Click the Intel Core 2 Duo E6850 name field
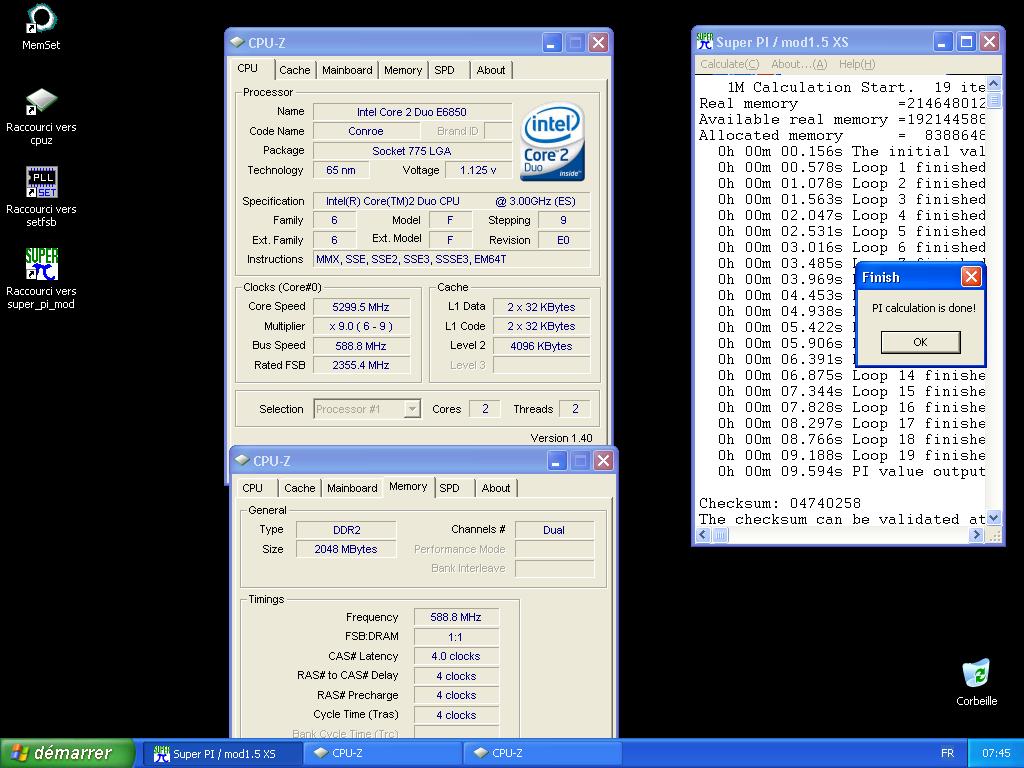Screen dimensions: 1024x768 [412, 112]
